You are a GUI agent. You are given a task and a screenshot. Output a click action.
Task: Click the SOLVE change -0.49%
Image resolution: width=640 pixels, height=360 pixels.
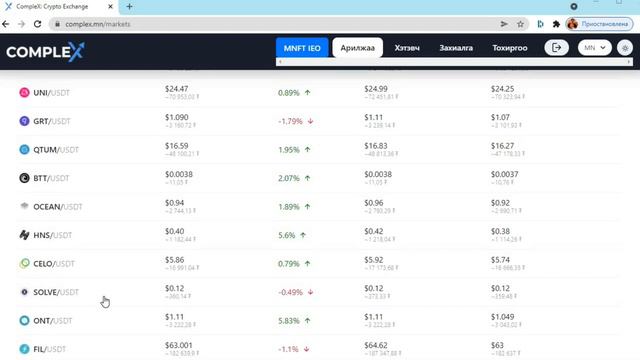(x=290, y=292)
